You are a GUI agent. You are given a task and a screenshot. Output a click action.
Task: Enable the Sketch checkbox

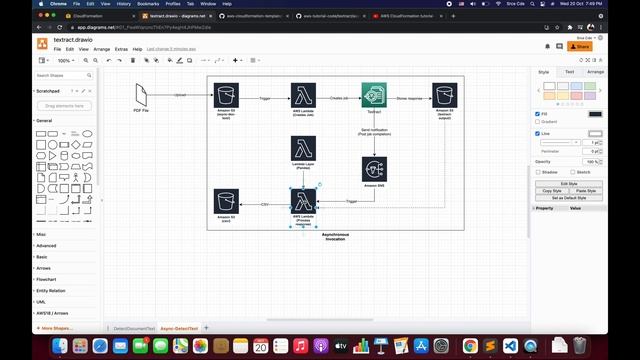pos(573,172)
